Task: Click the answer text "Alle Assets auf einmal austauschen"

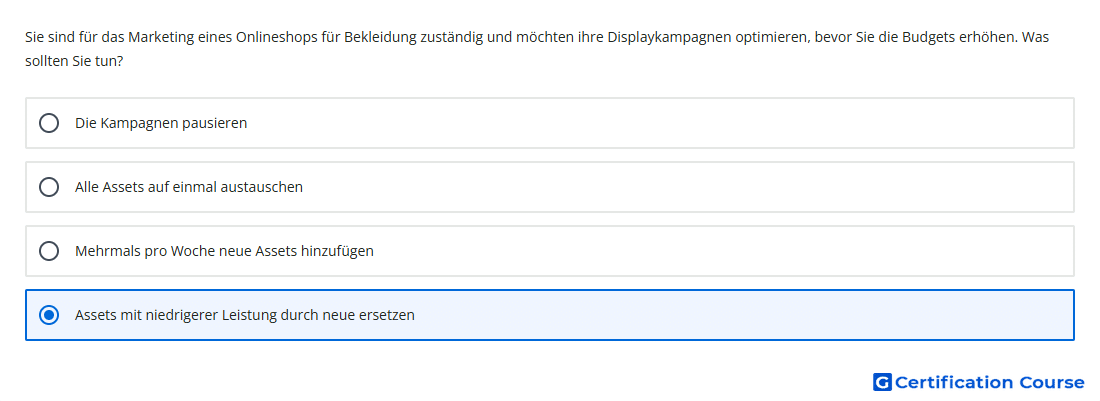Action: point(189,187)
